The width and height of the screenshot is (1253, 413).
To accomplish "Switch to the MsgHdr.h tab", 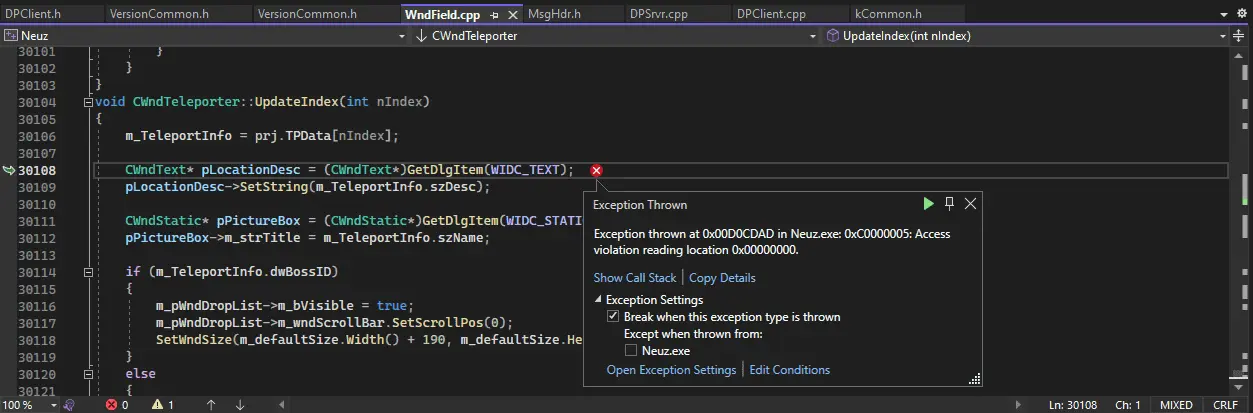I will pyautogui.click(x=554, y=14).
